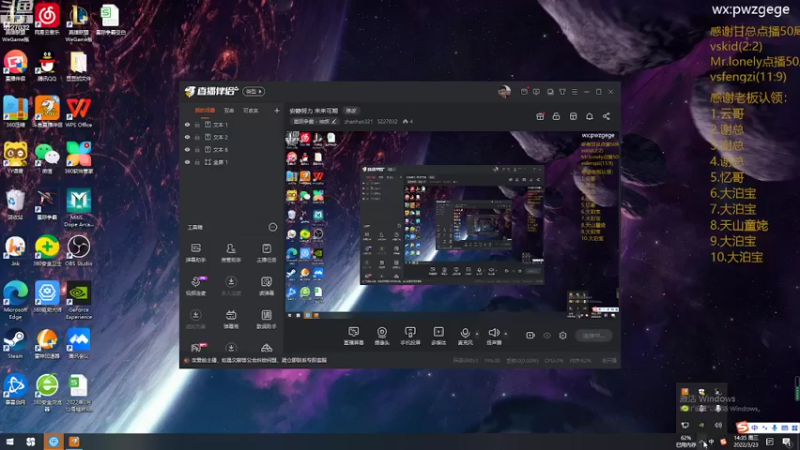
Task: Toggle visibility of the 文本 6 layer
Action: pyautogui.click(x=187, y=149)
